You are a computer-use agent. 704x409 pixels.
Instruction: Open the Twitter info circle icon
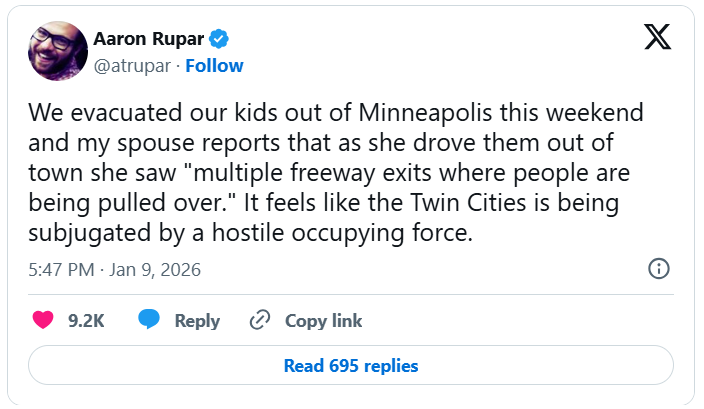pyautogui.click(x=659, y=269)
